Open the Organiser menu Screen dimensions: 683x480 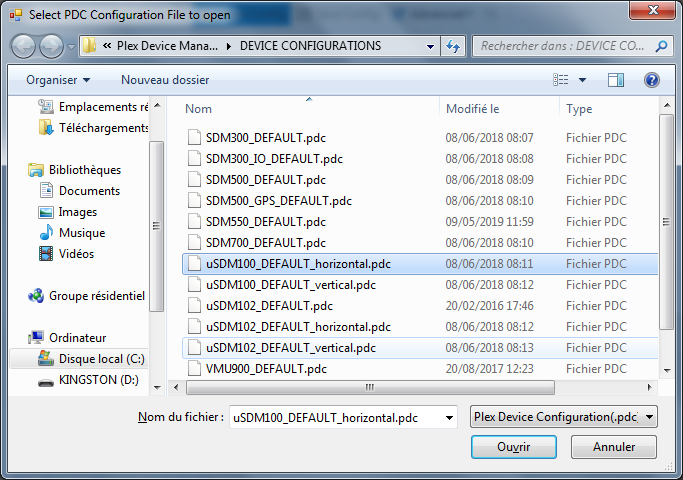point(58,80)
